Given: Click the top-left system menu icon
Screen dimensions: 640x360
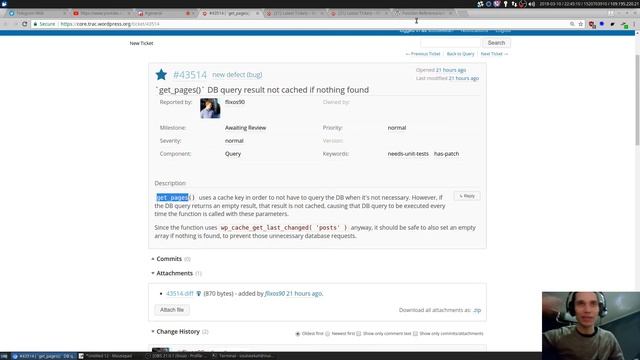Looking at the screenshot, I should pyautogui.click(x=4, y=4).
